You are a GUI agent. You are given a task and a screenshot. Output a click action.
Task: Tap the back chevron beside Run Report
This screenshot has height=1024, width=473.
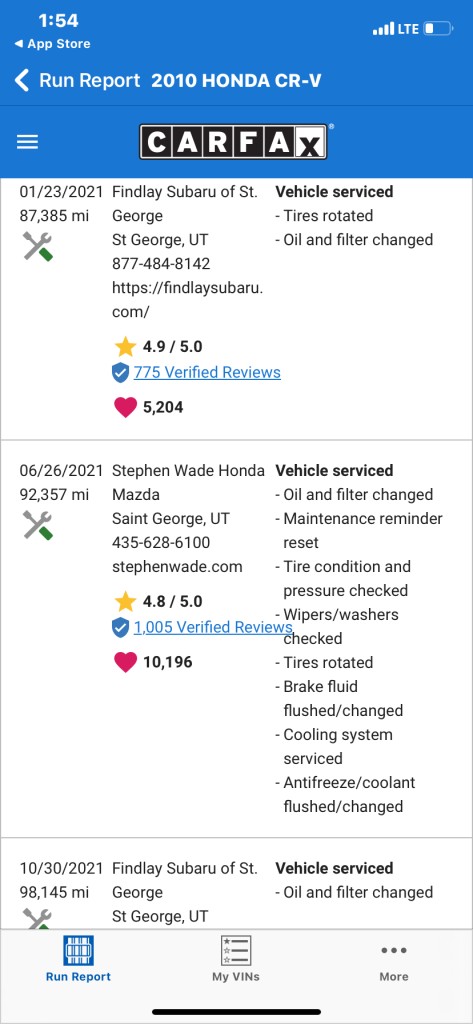coord(22,81)
